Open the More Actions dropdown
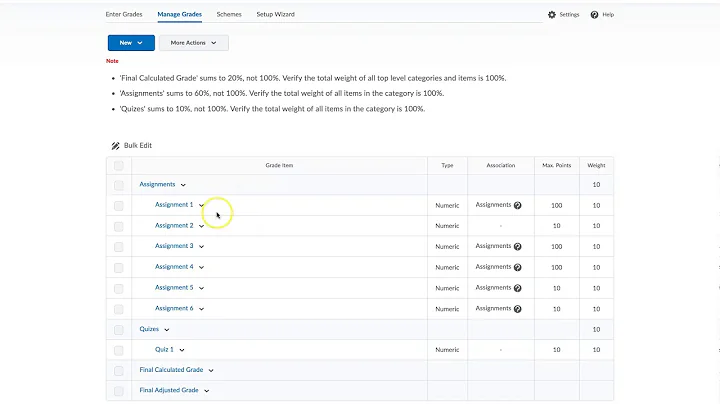The image size is (720, 404). tap(194, 43)
